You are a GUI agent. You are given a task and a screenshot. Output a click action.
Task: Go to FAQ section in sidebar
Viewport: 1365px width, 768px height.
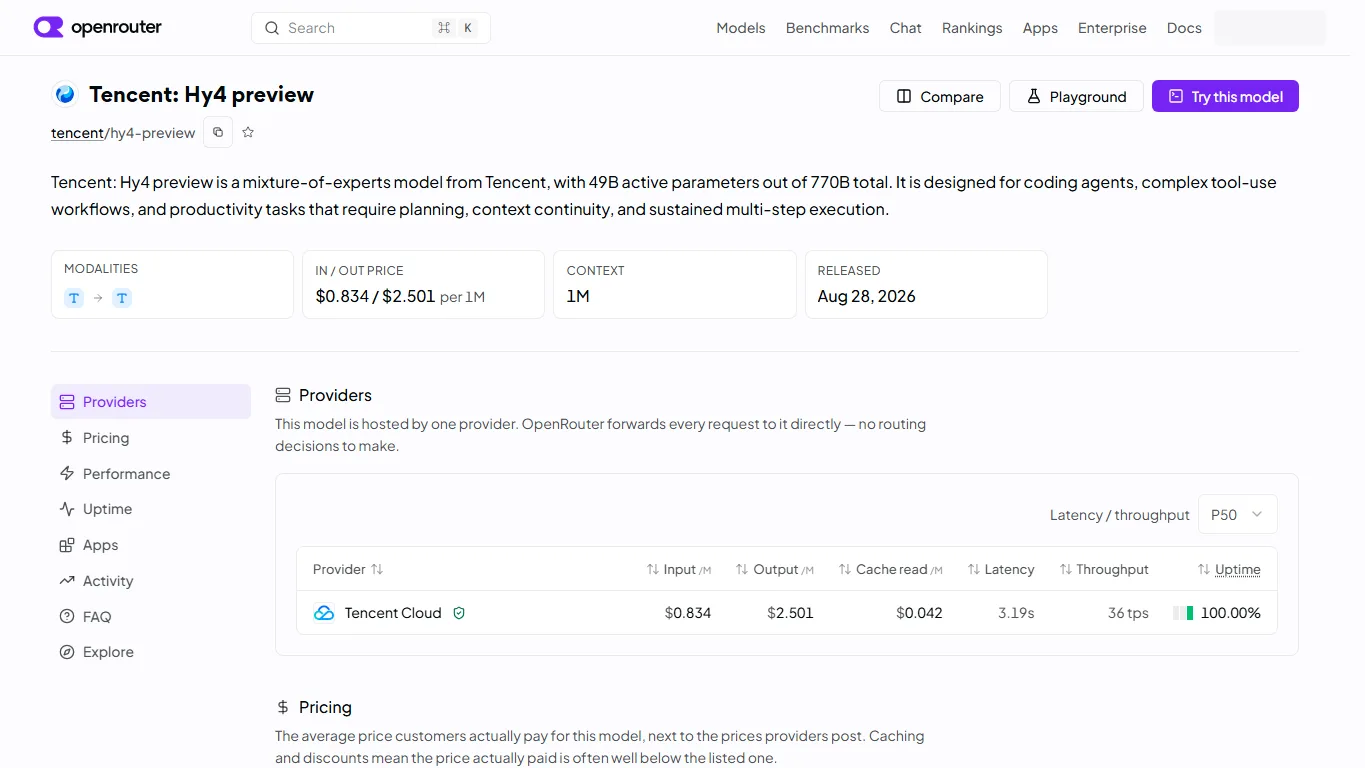click(x=151, y=617)
